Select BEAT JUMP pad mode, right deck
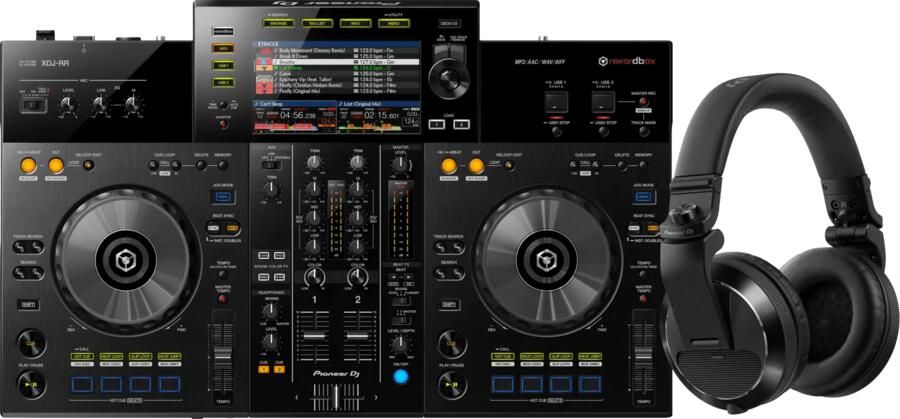The height and width of the screenshot is (419, 900). 590,356
